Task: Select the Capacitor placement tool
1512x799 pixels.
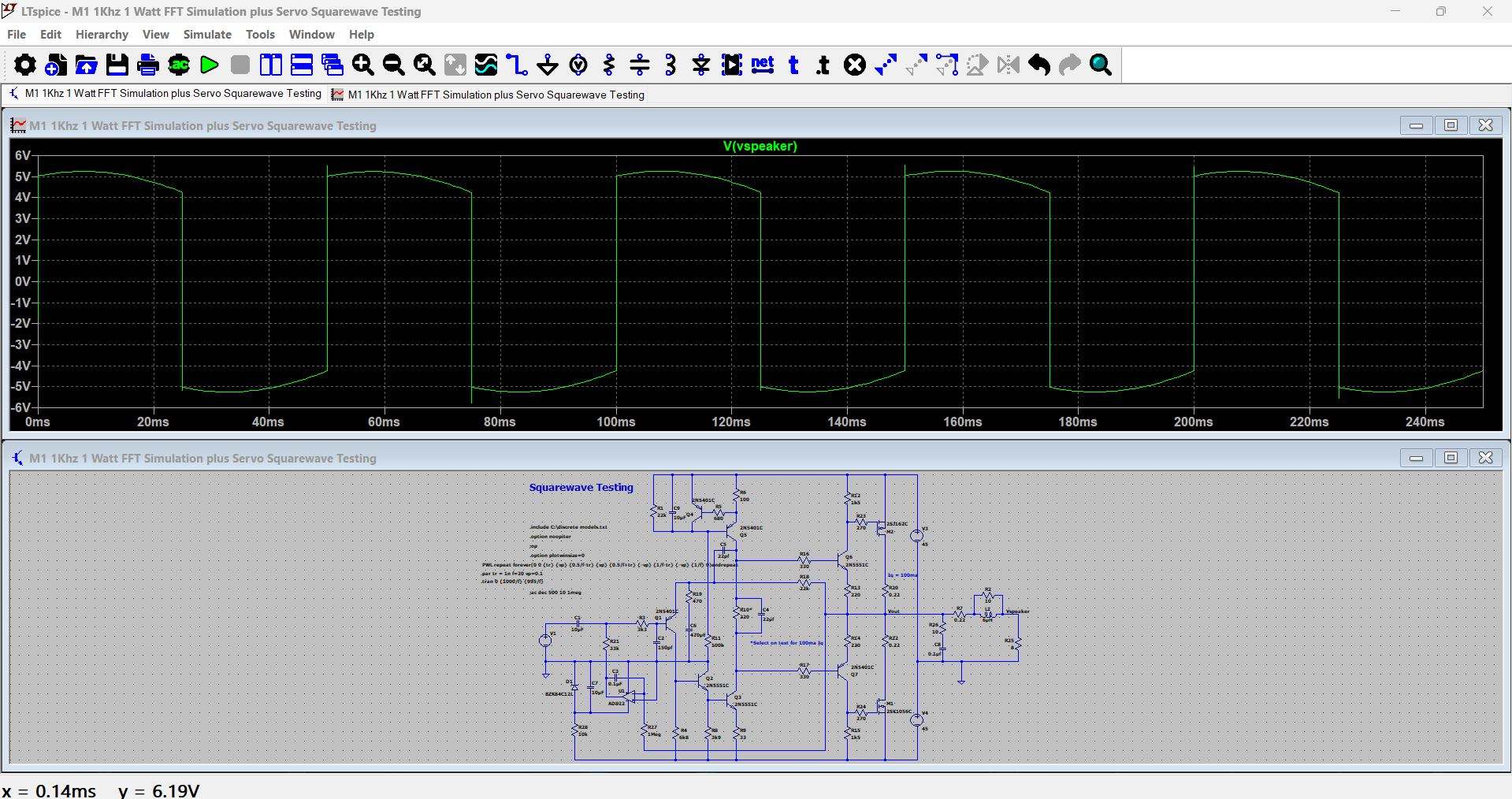Action: pyautogui.click(x=640, y=65)
